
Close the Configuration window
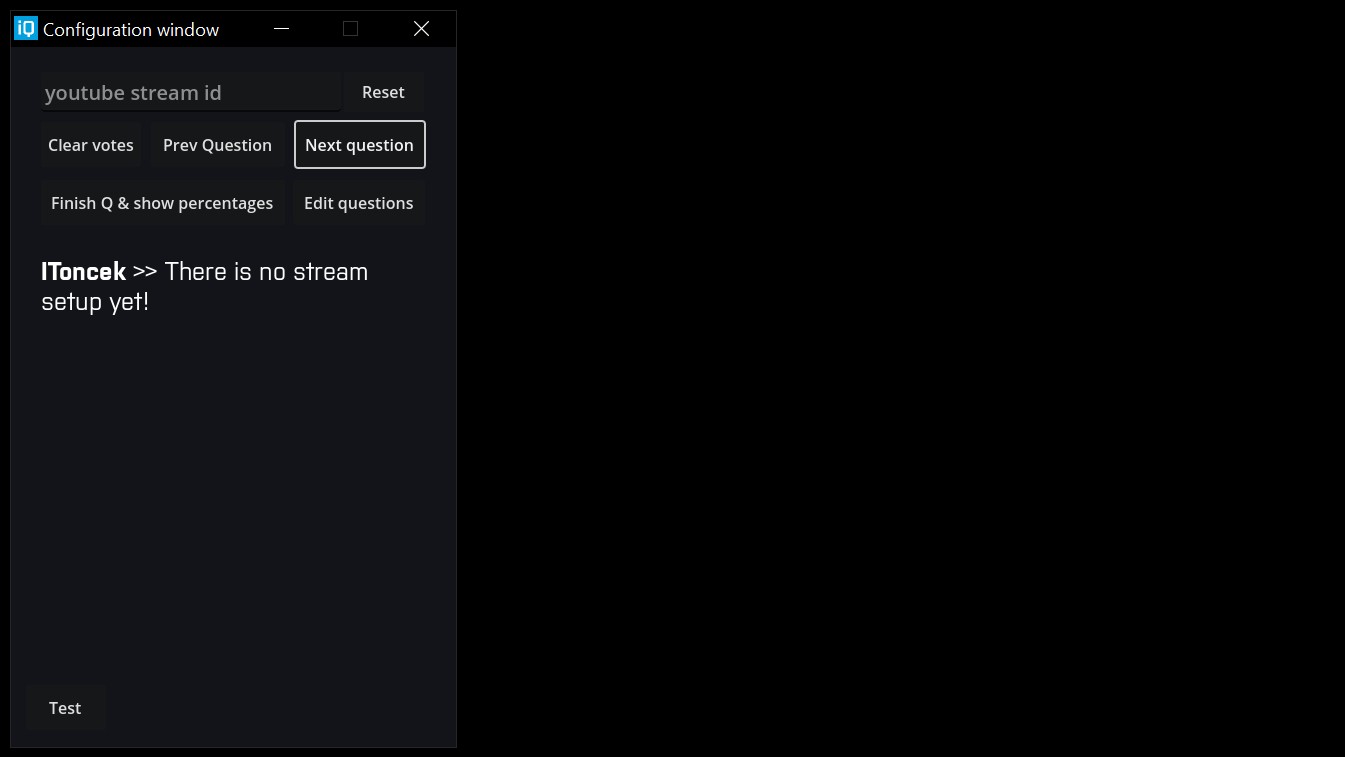tap(420, 28)
